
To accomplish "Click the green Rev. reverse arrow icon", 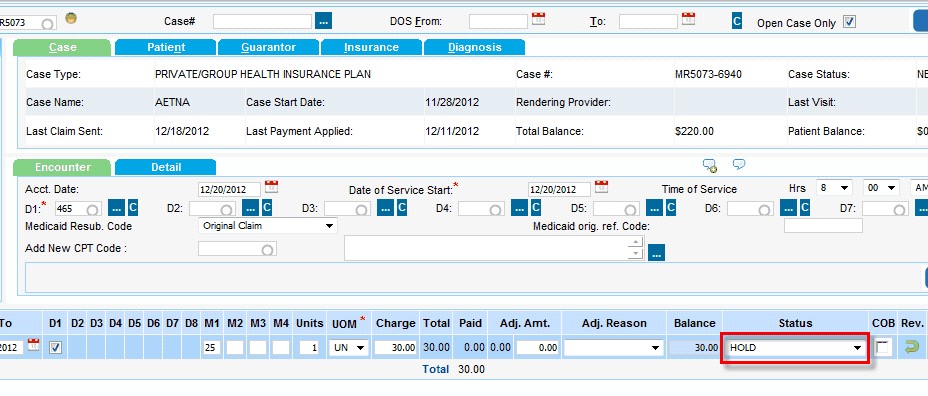I will [912, 348].
